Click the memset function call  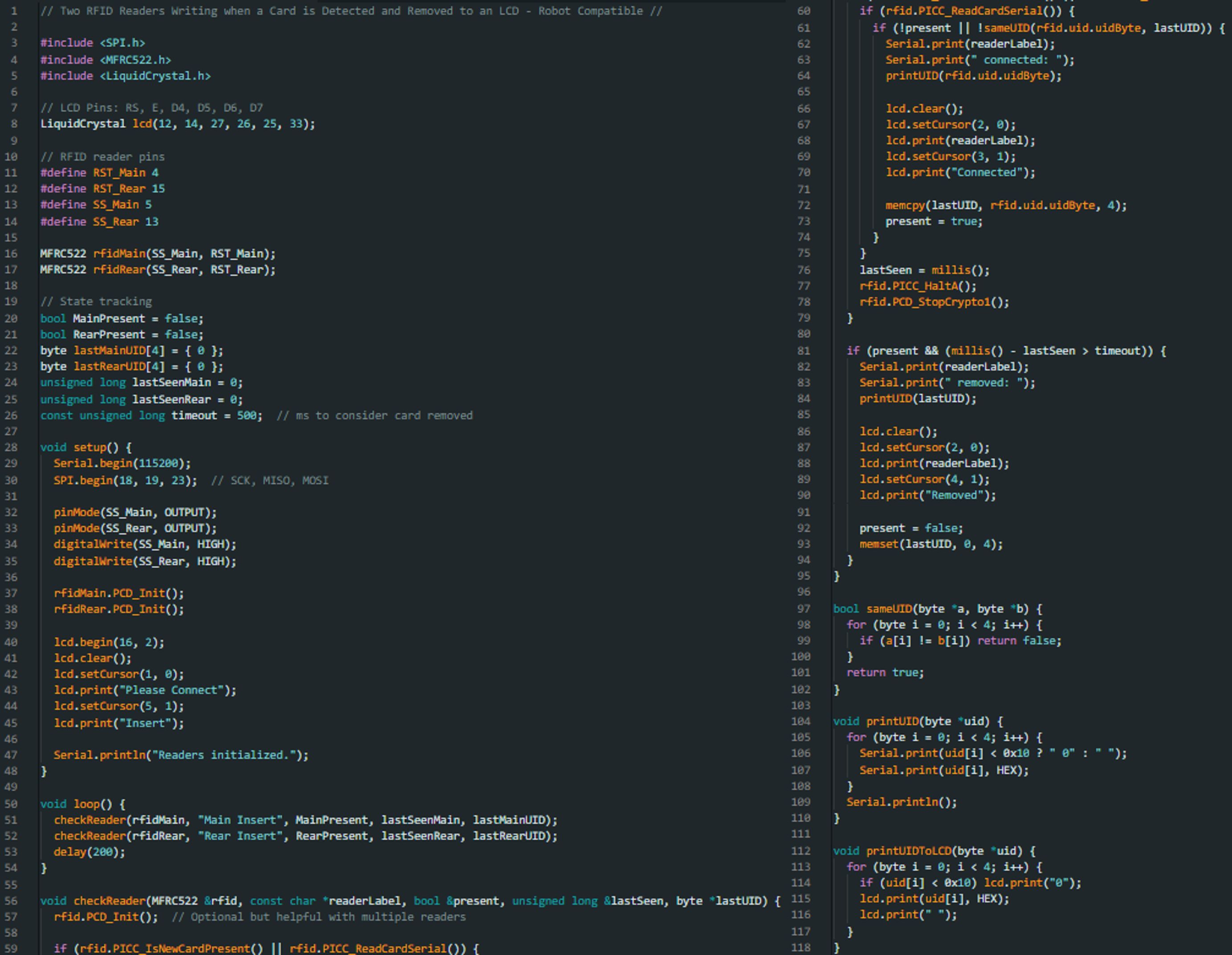coord(878,544)
